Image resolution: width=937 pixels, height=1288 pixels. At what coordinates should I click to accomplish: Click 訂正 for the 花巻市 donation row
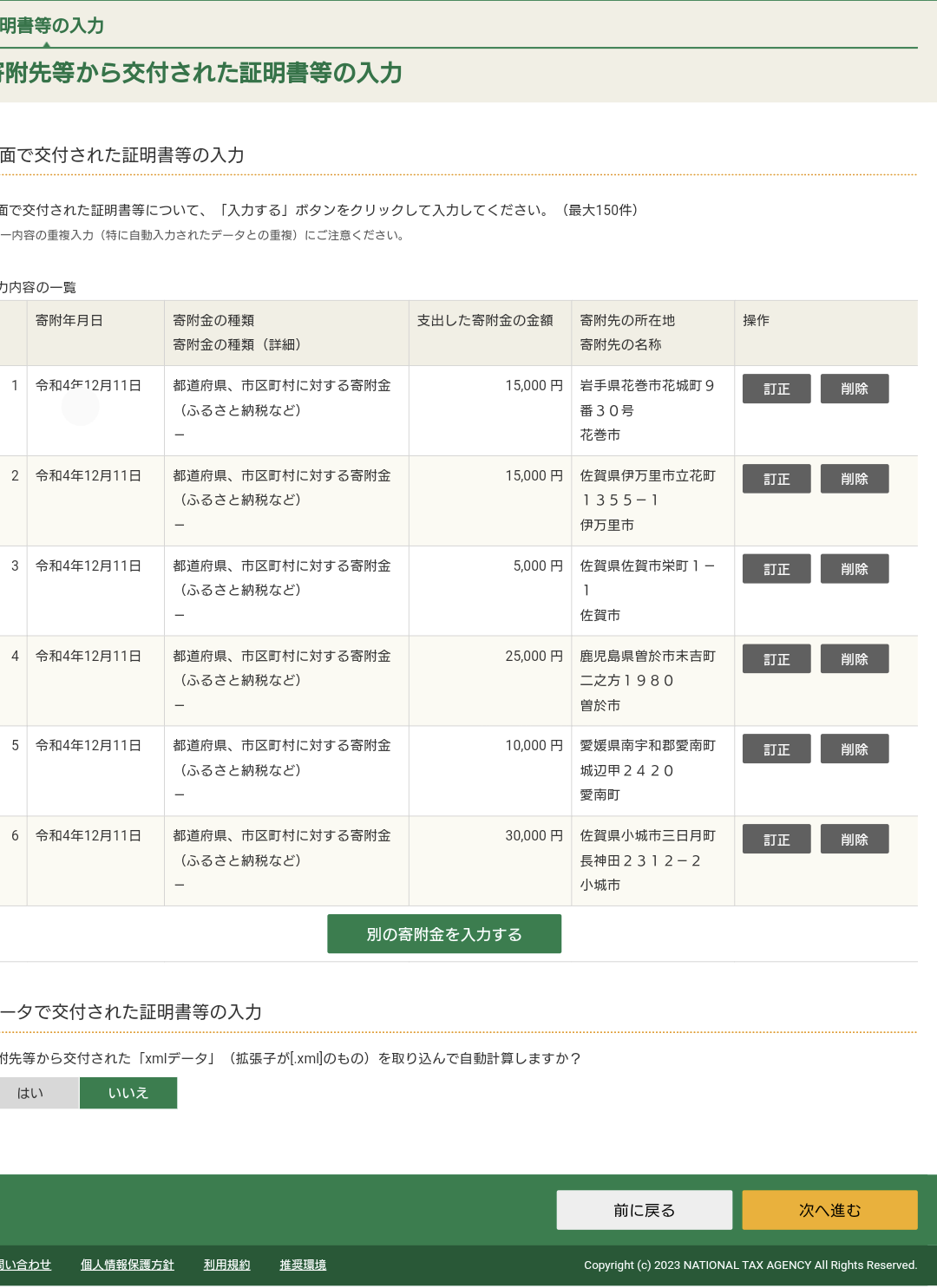(x=776, y=389)
